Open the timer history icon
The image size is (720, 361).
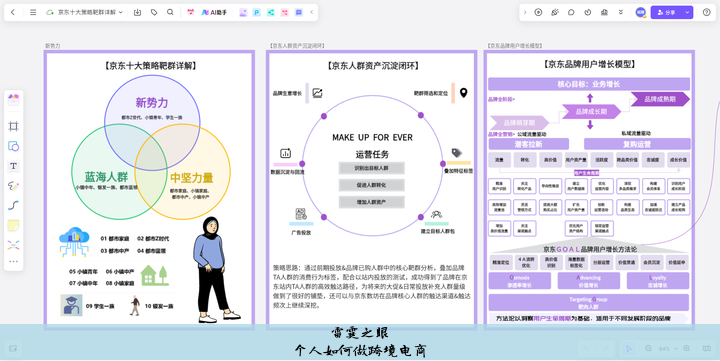coord(588,12)
